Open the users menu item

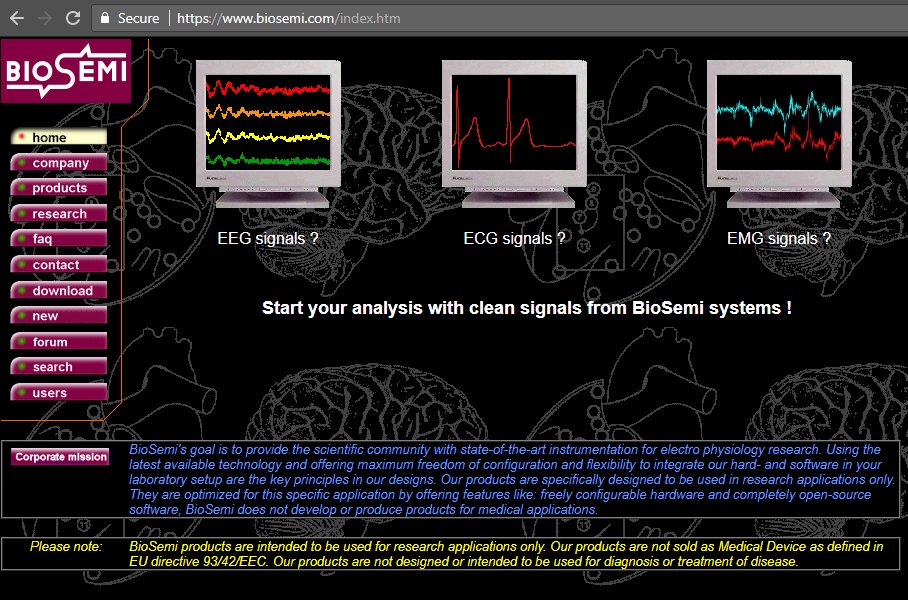coord(58,393)
